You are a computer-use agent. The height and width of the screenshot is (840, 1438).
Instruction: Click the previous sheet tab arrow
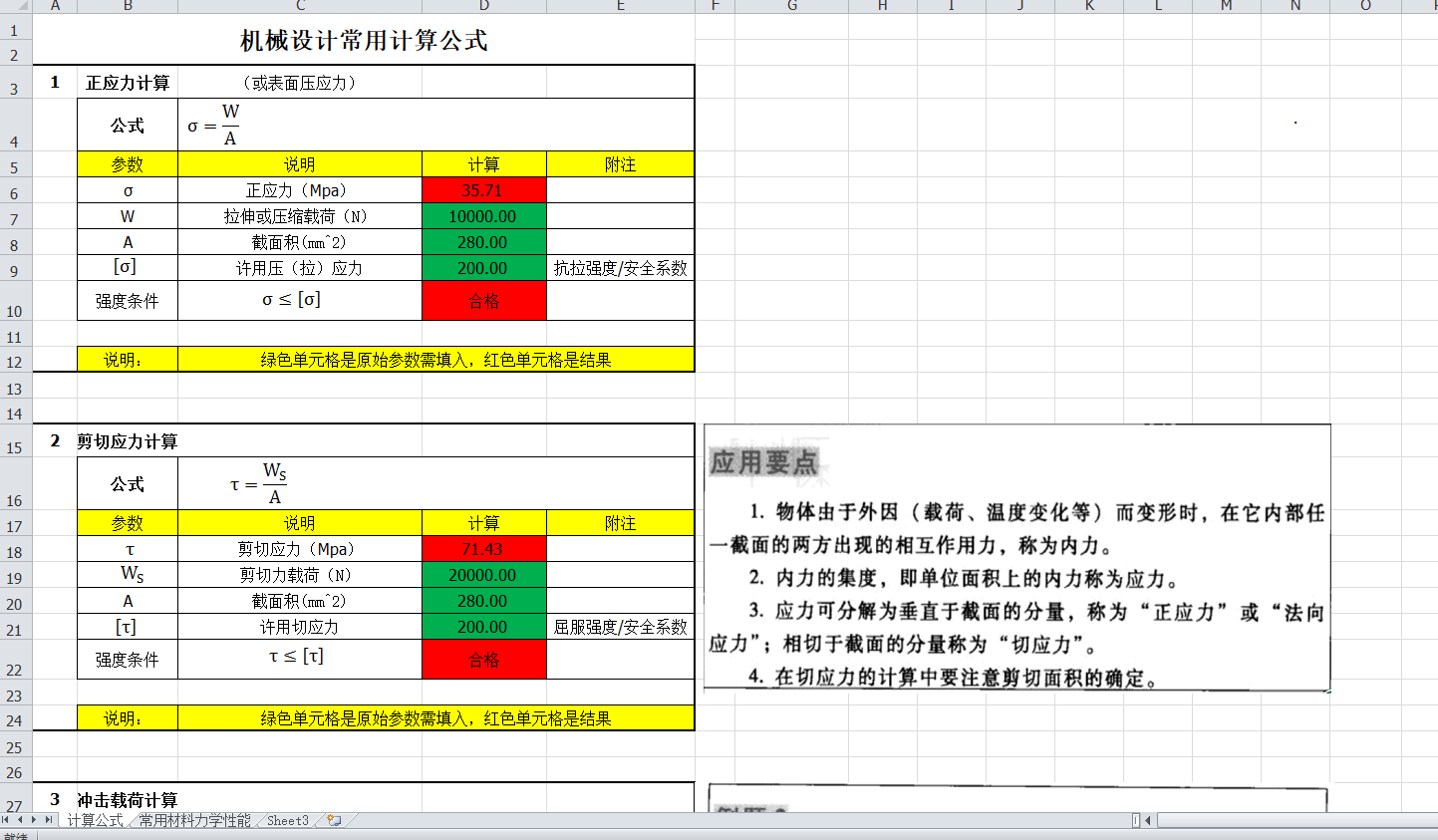[20, 820]
